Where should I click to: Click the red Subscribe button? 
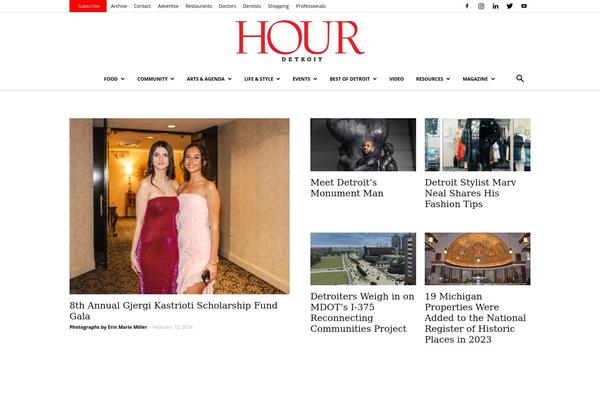point(88,6)
